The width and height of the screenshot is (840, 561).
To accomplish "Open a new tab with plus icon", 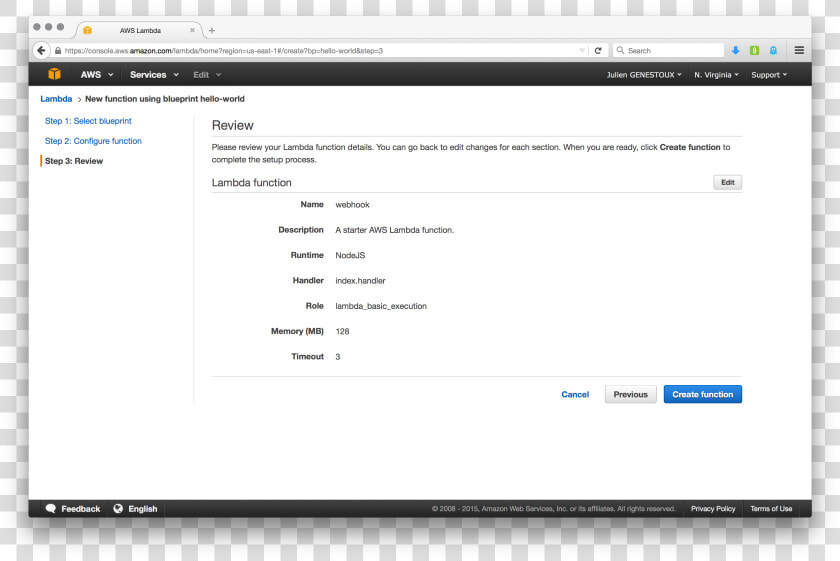I will click(212, 31).
